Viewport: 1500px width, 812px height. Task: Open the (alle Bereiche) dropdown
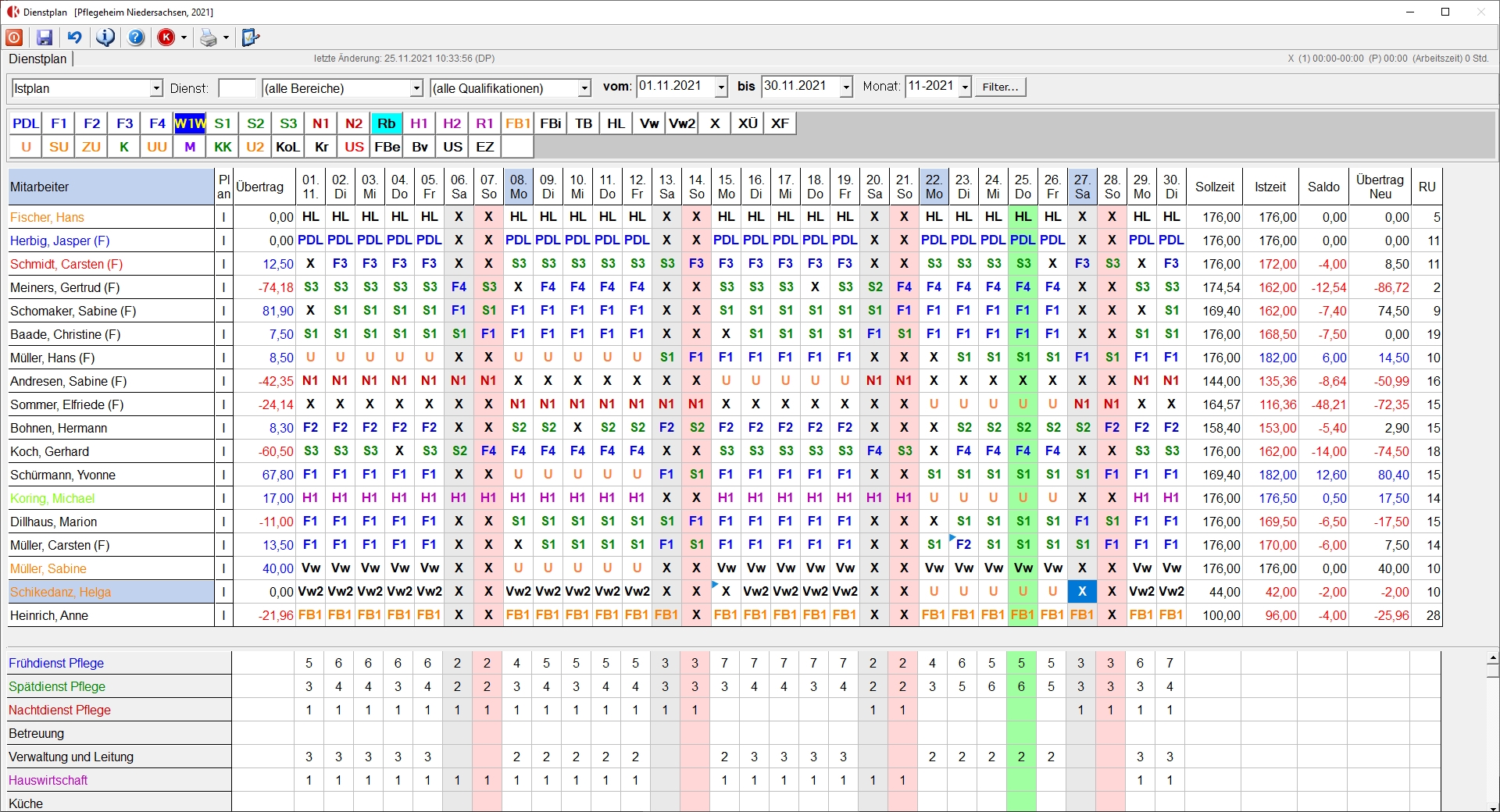[x=416, y=88]
